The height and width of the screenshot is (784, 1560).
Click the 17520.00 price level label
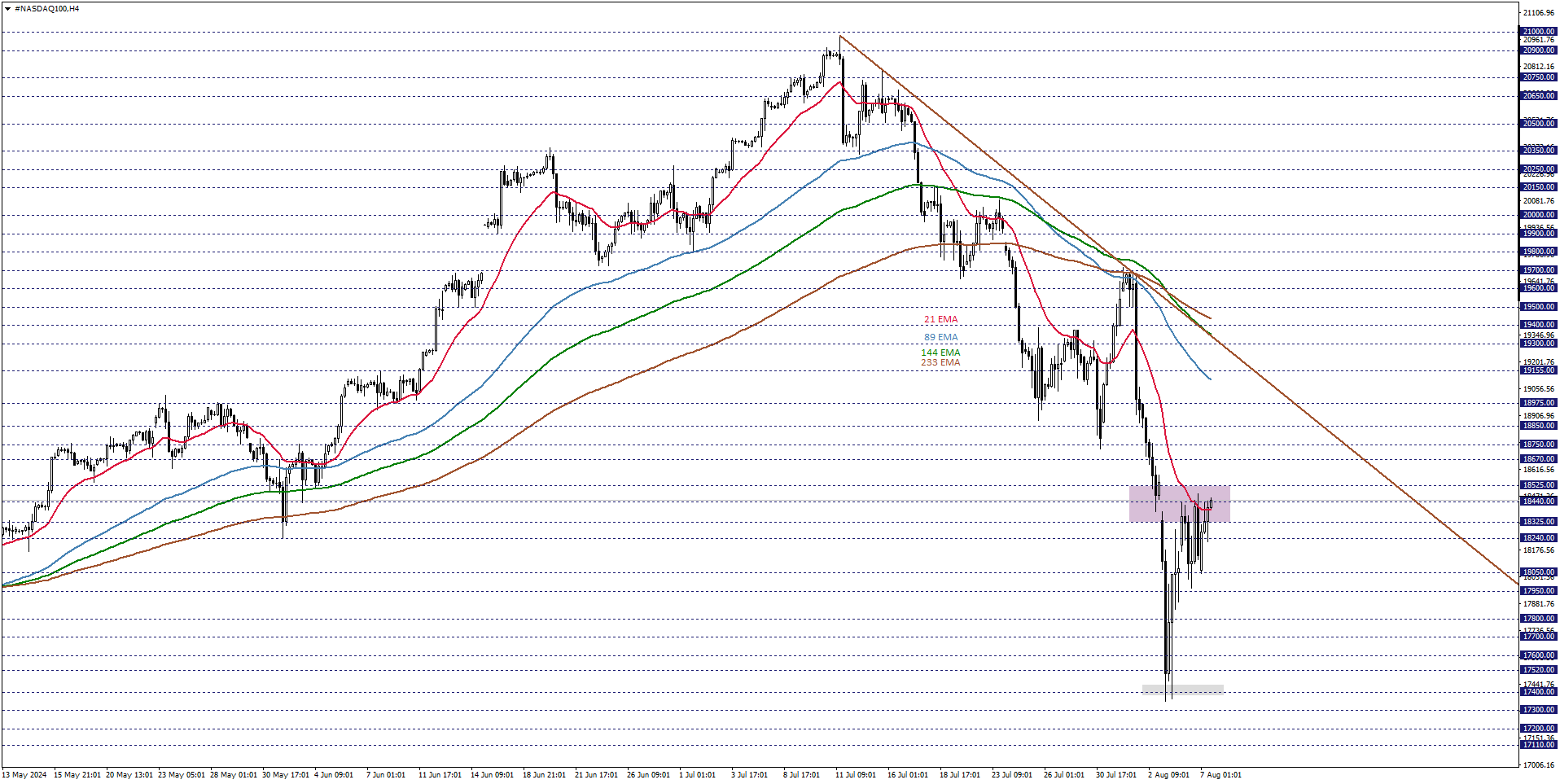tap(1539, 670)
